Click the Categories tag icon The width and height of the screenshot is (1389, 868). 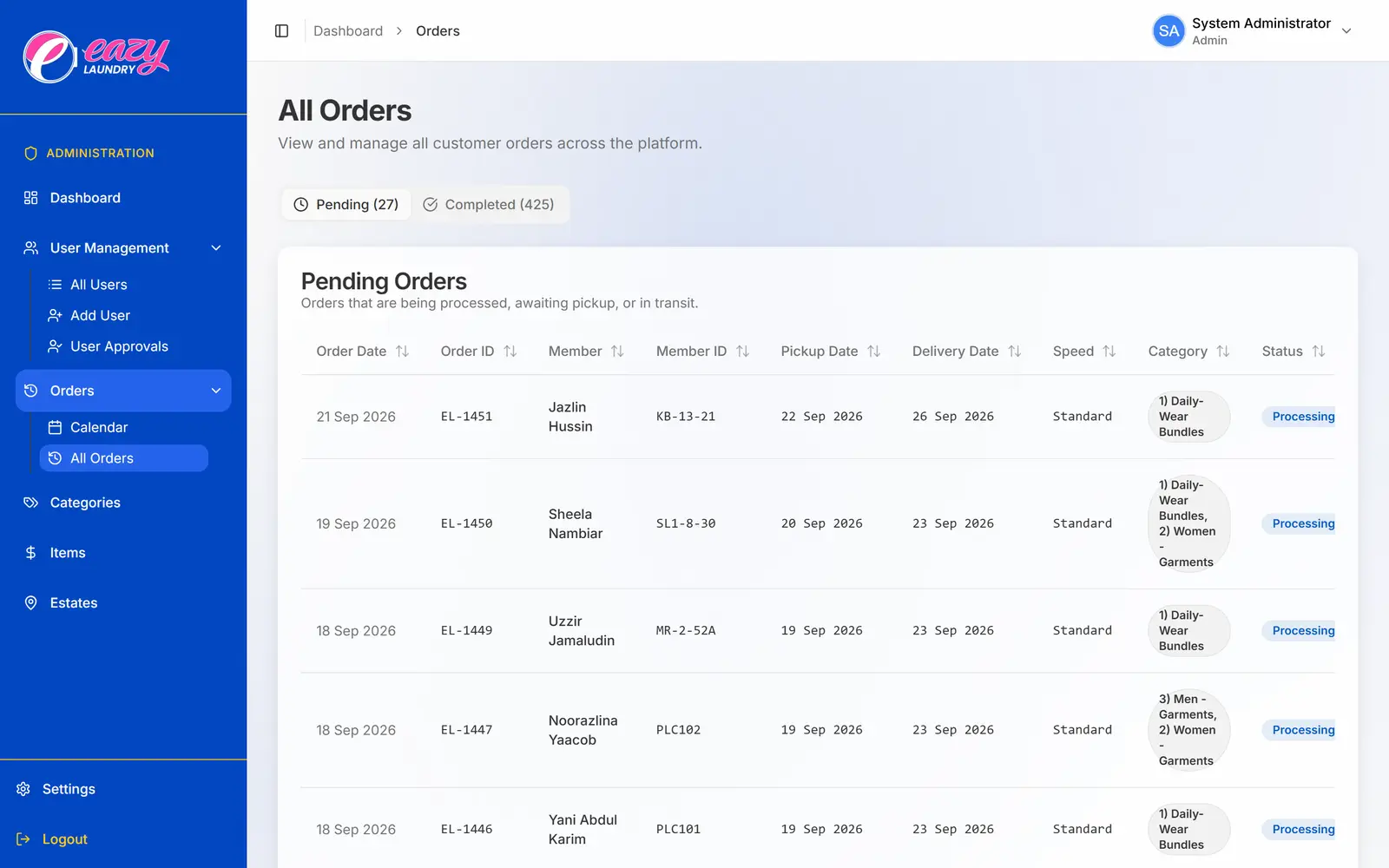31,503
